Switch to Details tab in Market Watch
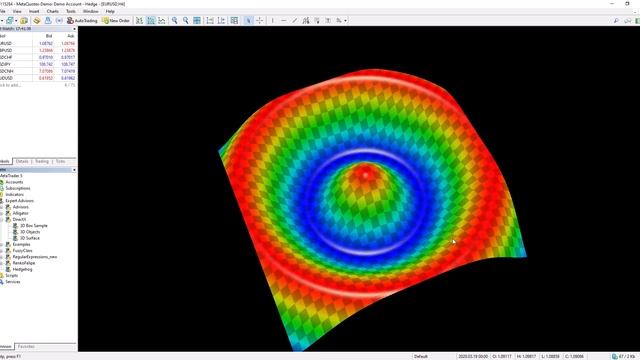Viewport: 640px width, 360px height. pos(22,162)
